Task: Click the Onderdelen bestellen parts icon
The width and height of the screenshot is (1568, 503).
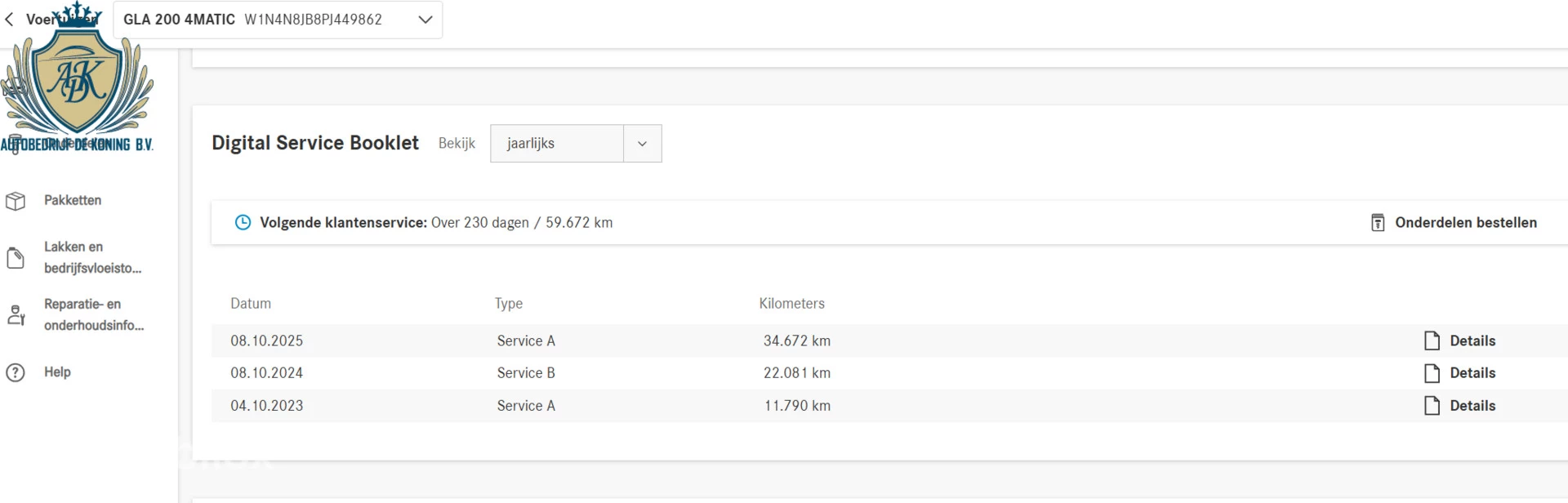Action: tap(1377, 223)
